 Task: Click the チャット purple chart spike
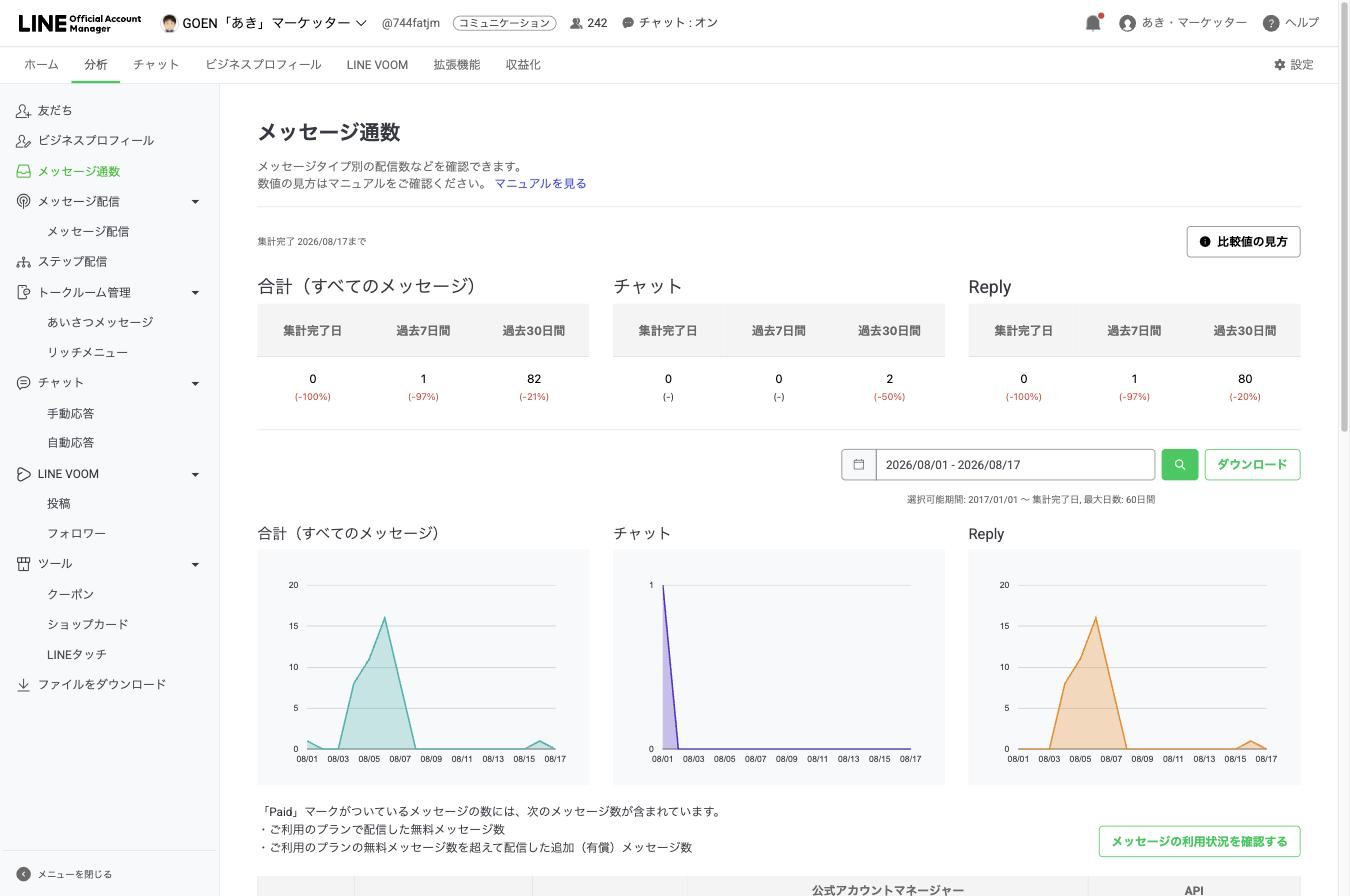click(x=663, y=586)
